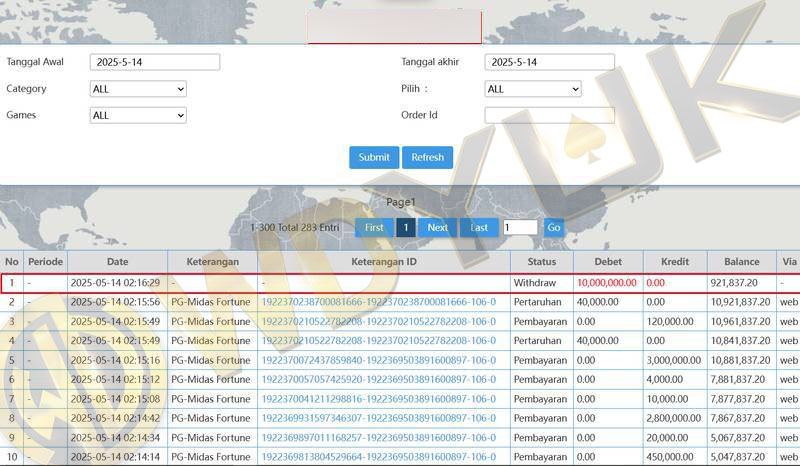Click the Order Id input field
800x466 pixels.
click(549, 115)
